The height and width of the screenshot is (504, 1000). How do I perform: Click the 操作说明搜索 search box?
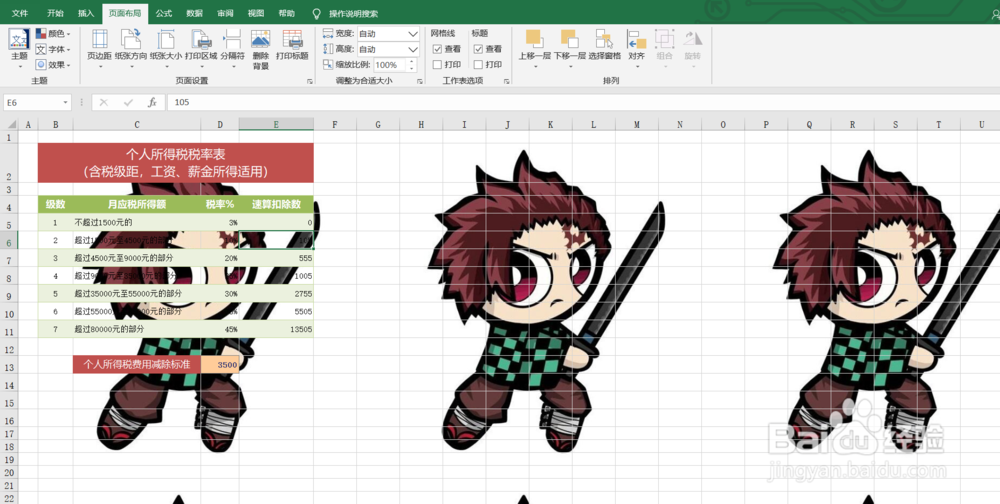(x=353, y=14)
